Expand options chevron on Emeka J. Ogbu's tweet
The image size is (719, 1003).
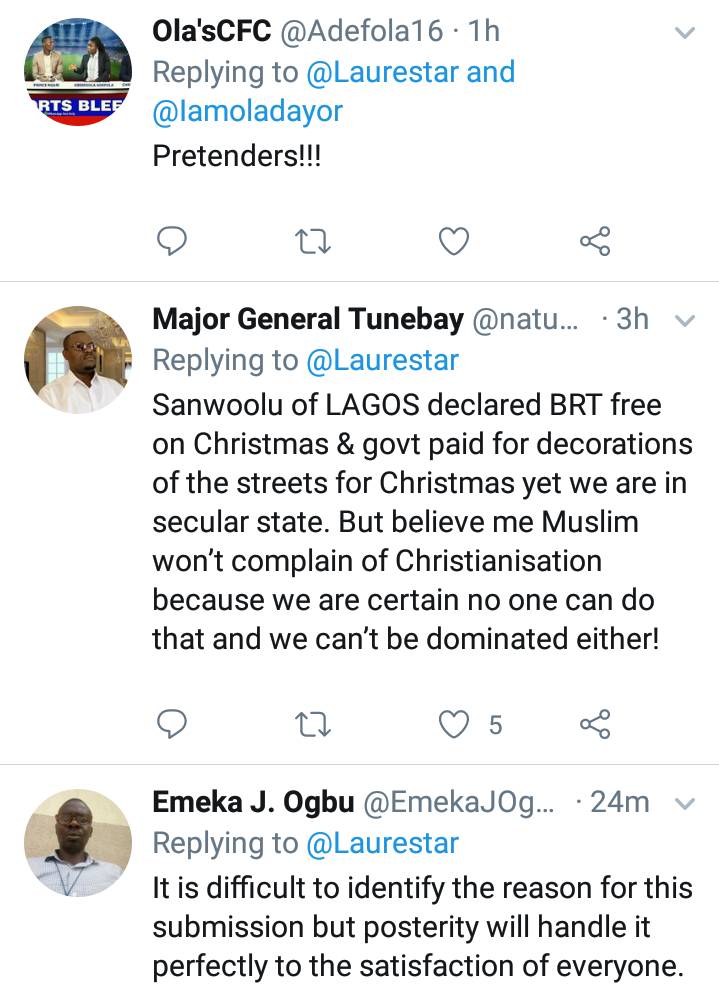click(685, 804)
